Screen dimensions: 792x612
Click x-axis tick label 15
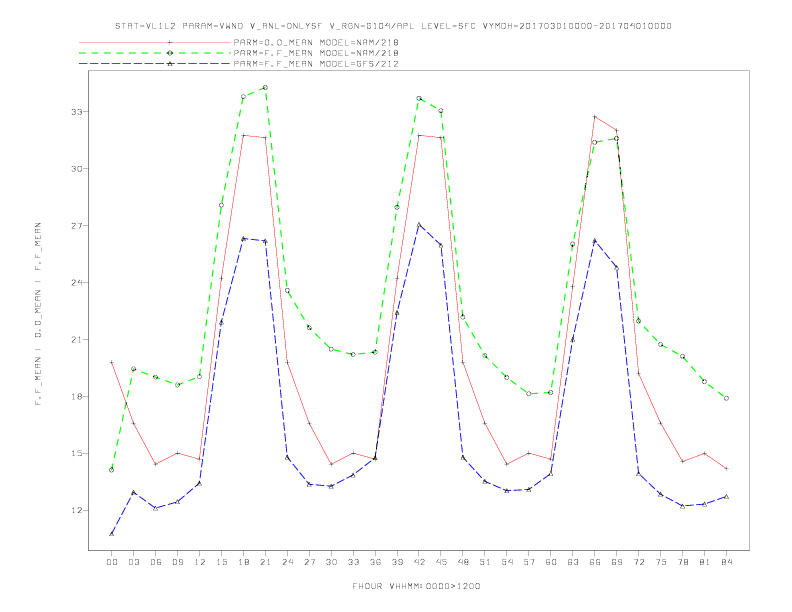coord(222,562)
